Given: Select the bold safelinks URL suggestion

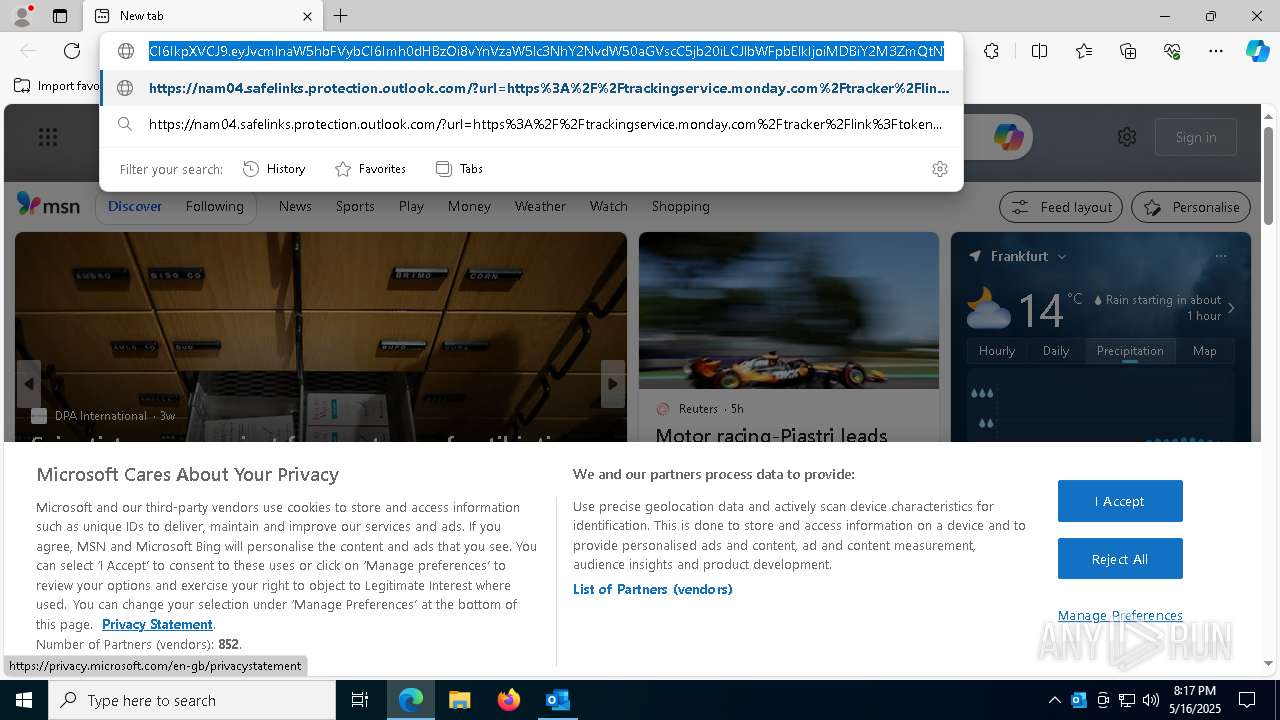Looking at the screenshot, I should coord(531,88).
